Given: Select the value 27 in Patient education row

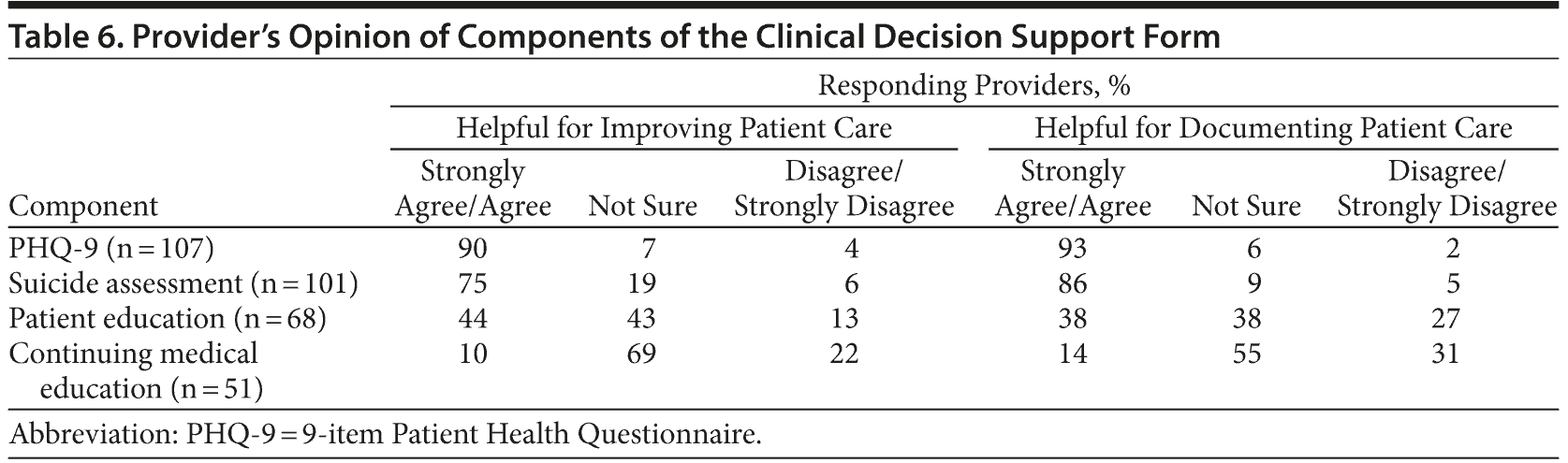Looking at the screenshot, I should click(1445, 318).
